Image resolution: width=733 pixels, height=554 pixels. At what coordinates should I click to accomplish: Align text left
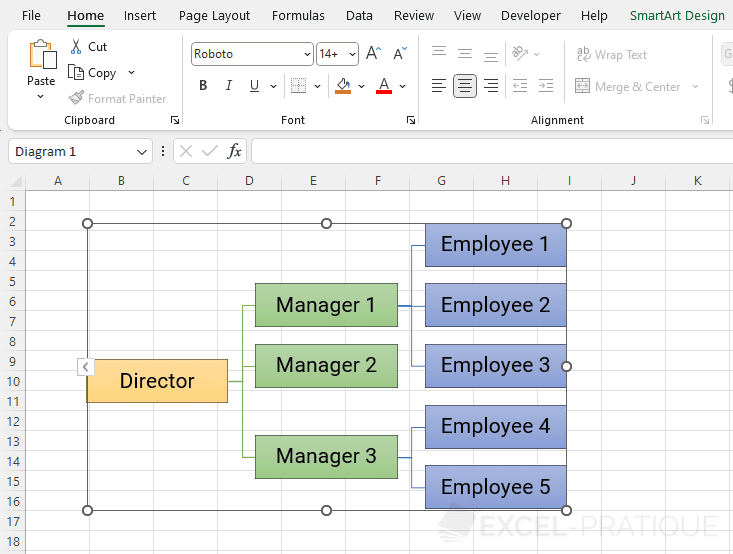point(438,86)
